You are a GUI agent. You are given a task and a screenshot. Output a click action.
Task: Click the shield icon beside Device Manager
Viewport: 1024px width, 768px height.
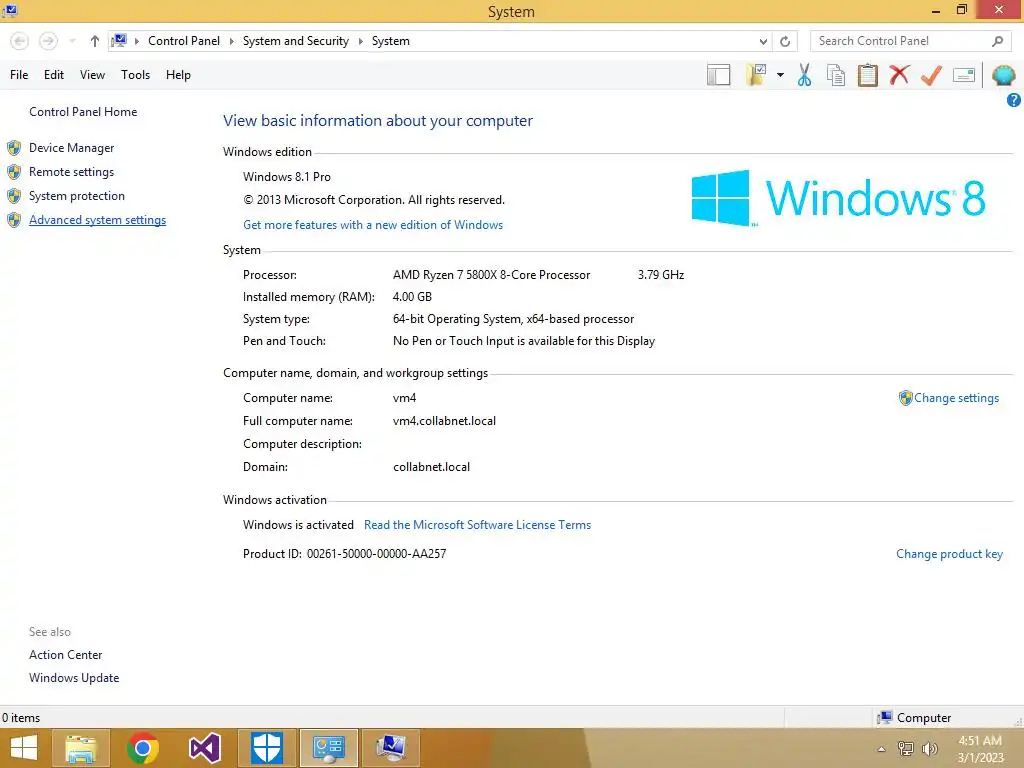click(14, 148)
